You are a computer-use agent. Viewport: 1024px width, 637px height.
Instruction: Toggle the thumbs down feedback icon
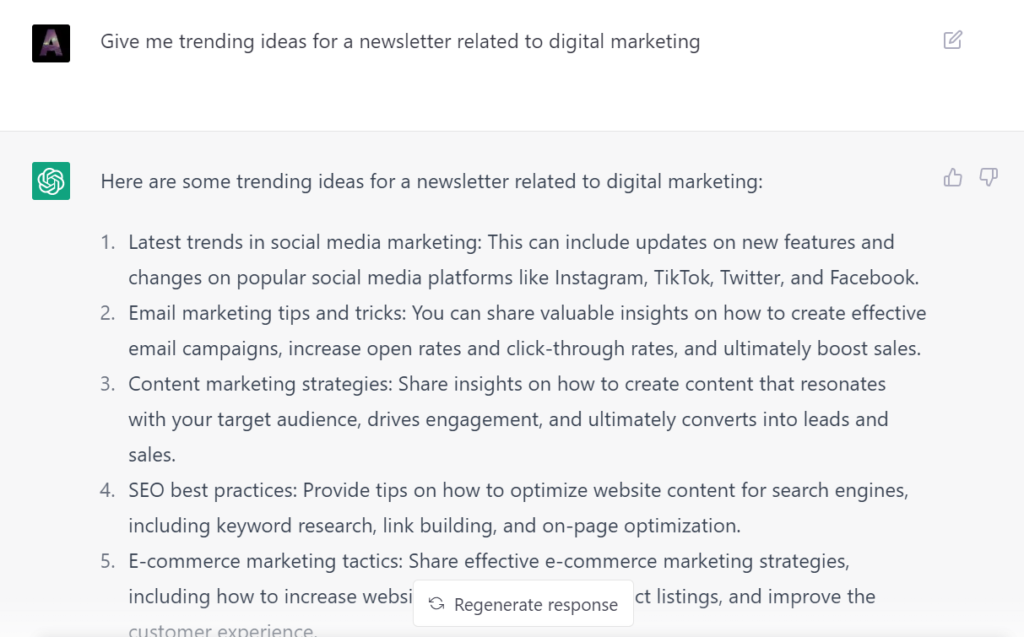988,177
